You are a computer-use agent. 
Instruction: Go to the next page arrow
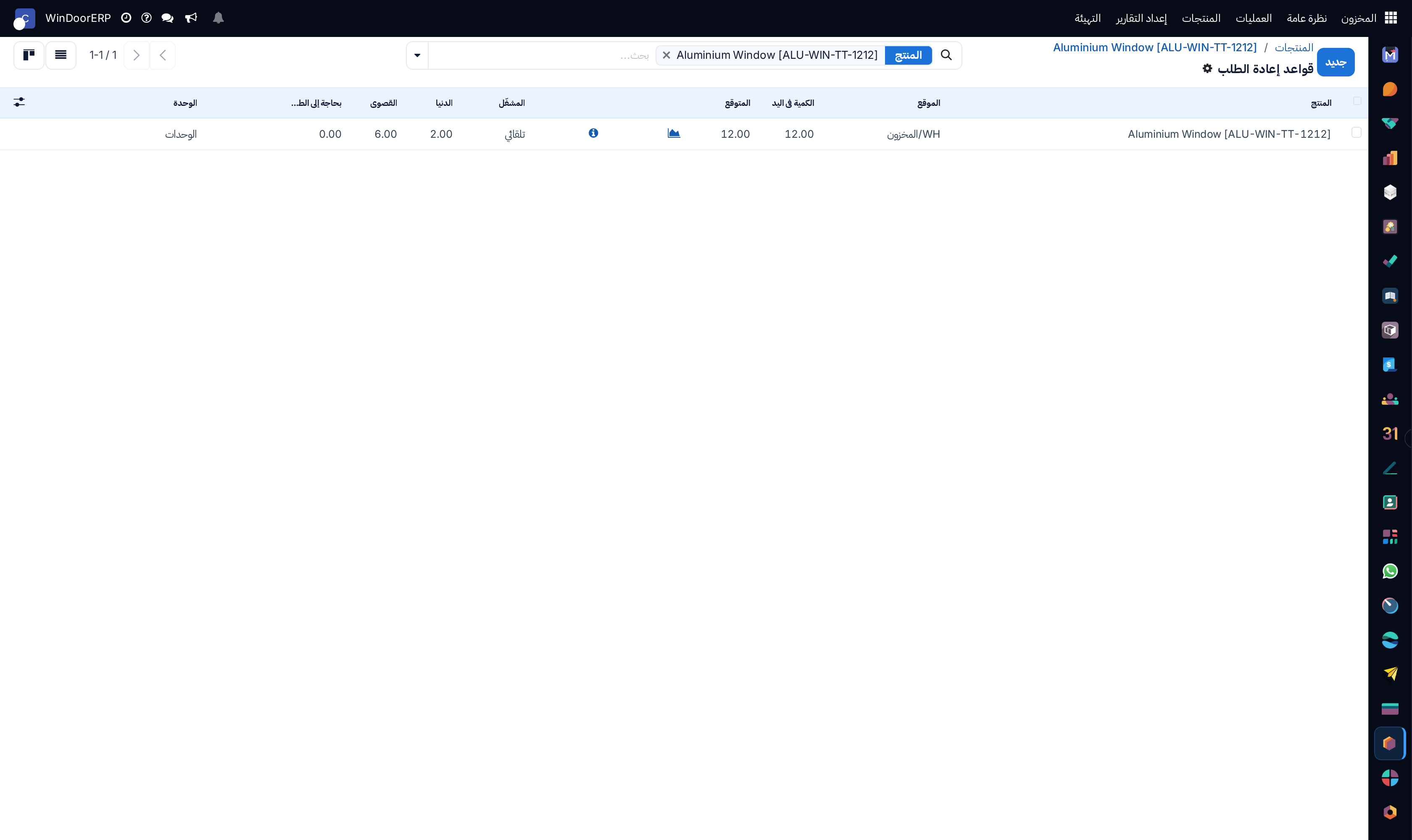point(137,55)
